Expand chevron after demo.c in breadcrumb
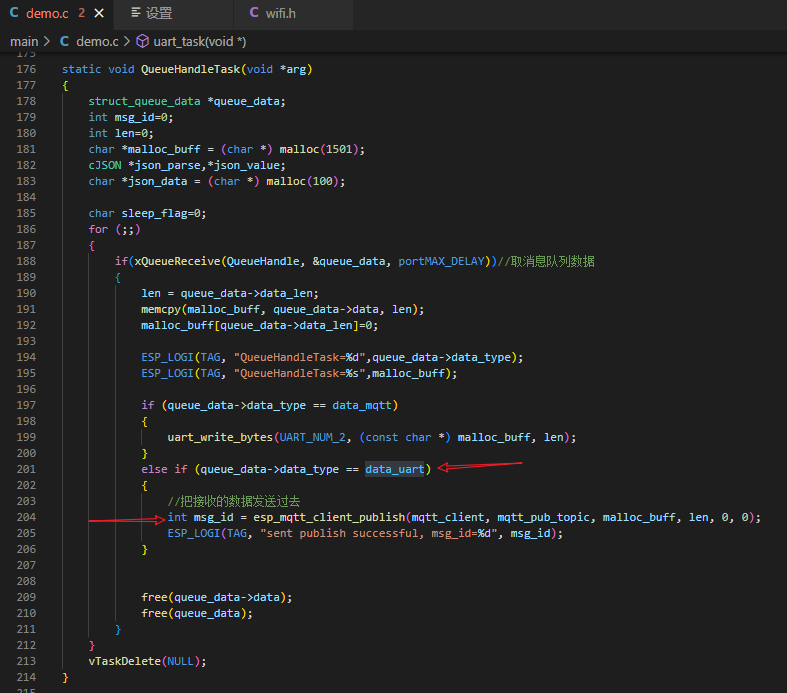 click(126, 41)
